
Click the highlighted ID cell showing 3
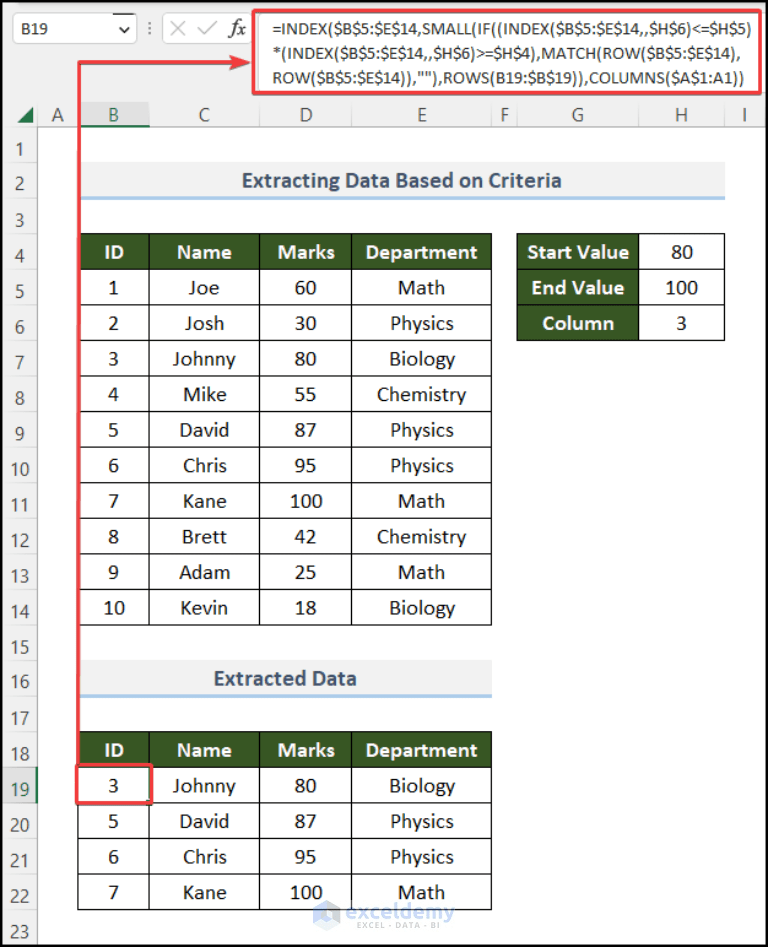pos(113,786)
